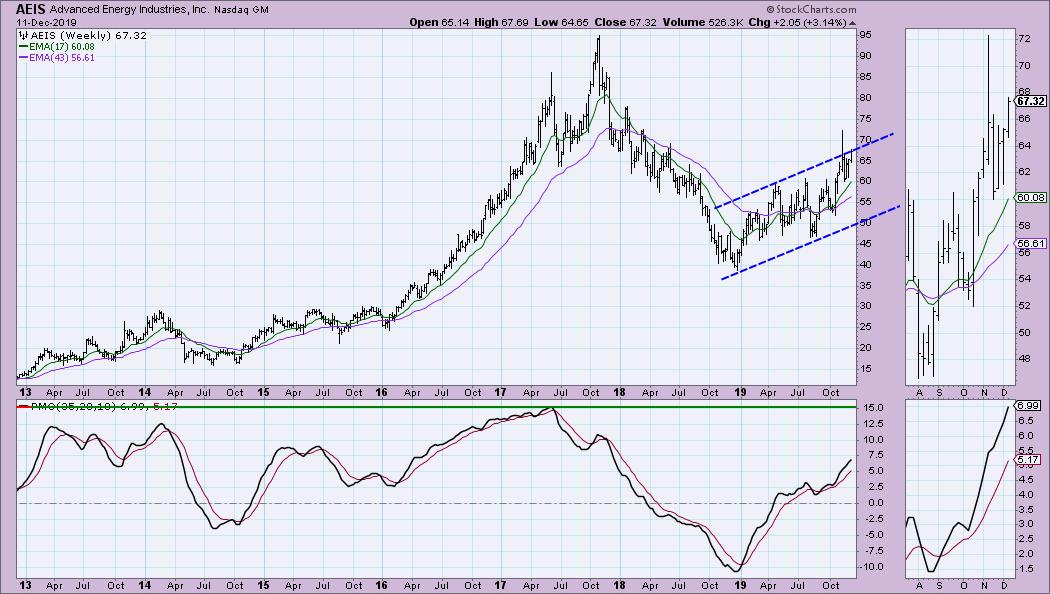Viewport: 1050px width, 594px height.
Task: Click the Close 67.32 value in header
Action: [x=625, y=22]
